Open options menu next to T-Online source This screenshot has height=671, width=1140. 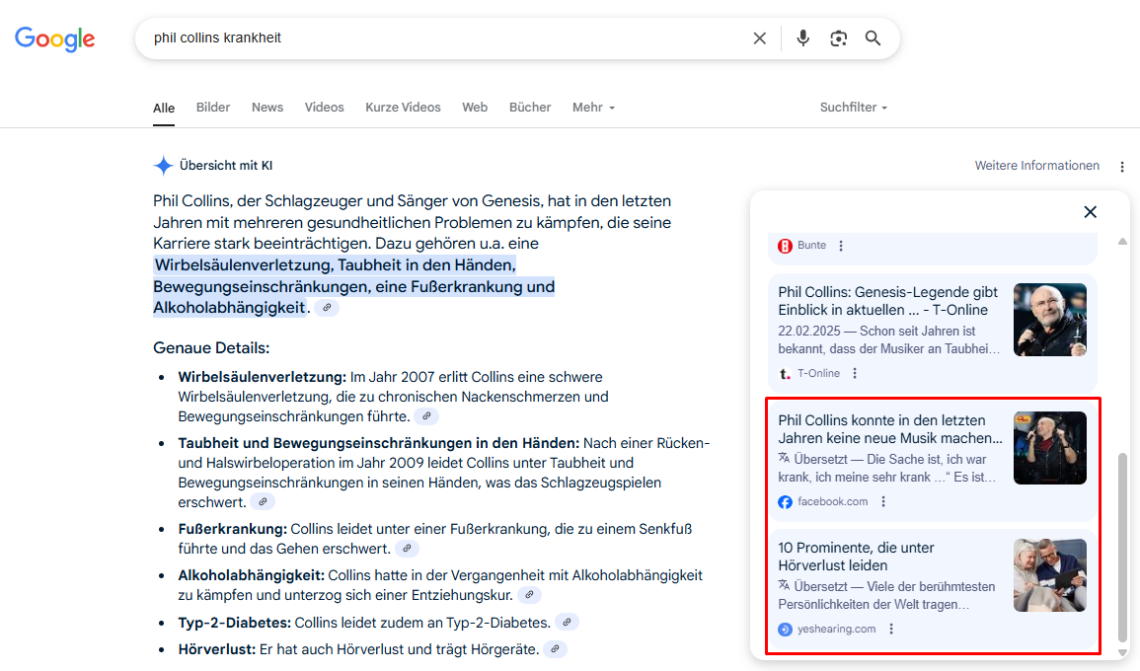tap(855, 374)
